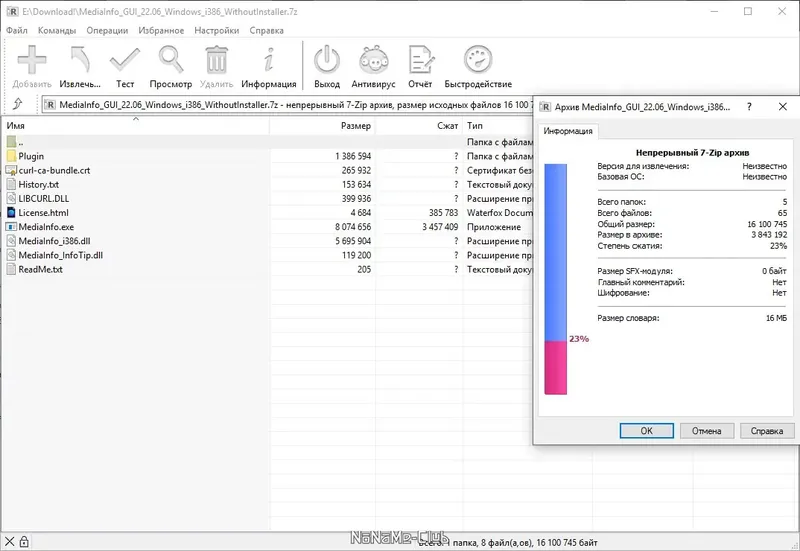Select the Информация tab in dialog

coord(568,131)
